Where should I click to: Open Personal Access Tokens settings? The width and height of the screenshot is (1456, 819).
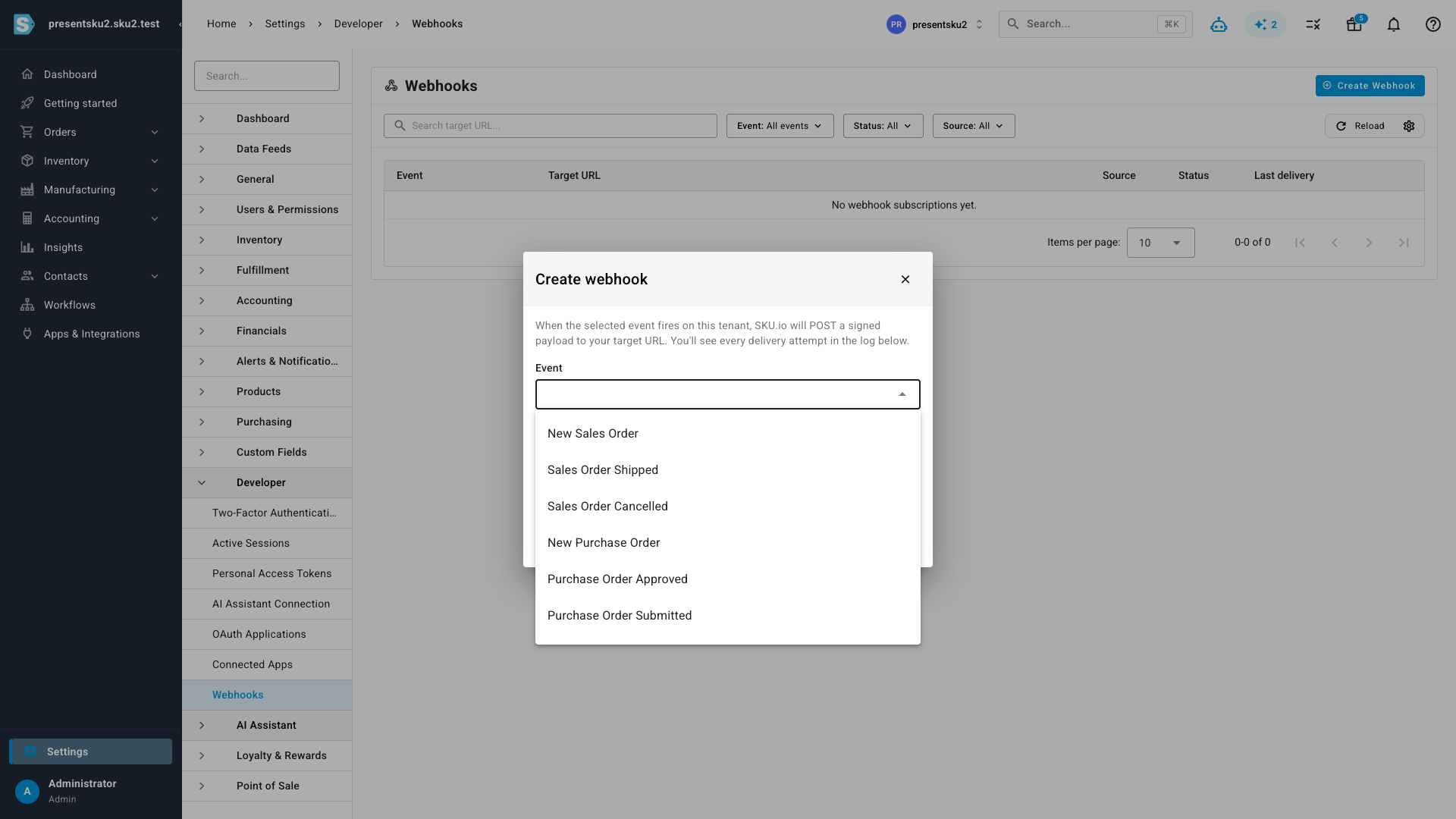click(267, 573)
